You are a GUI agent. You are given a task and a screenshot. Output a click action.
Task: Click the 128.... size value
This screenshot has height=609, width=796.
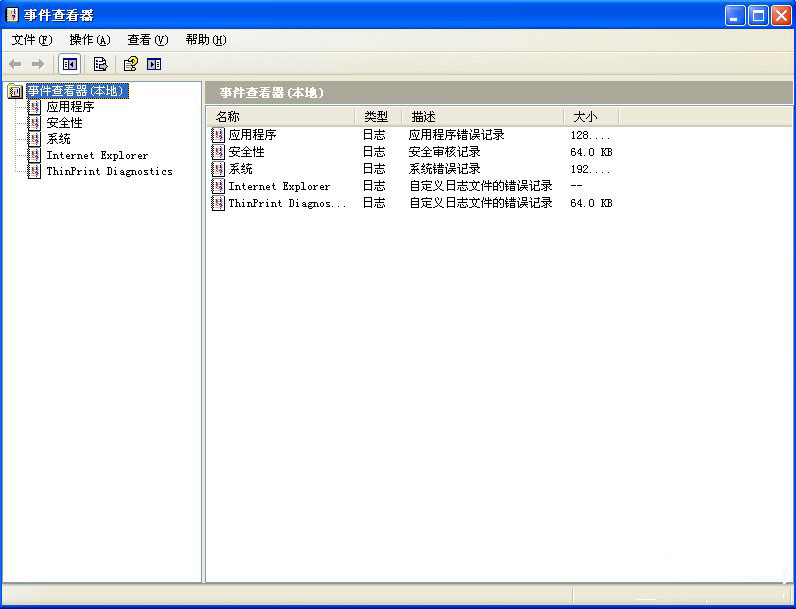(x=590, y=136)
